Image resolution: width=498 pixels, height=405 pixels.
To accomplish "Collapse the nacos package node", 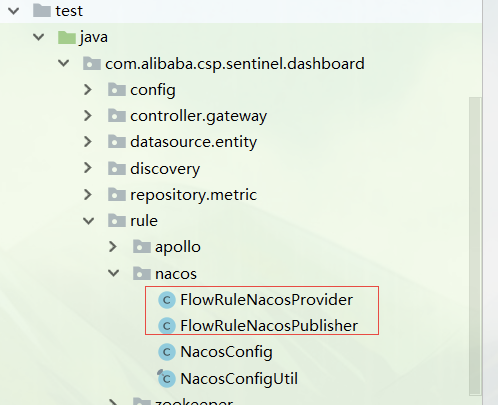I will coord(114,273).
